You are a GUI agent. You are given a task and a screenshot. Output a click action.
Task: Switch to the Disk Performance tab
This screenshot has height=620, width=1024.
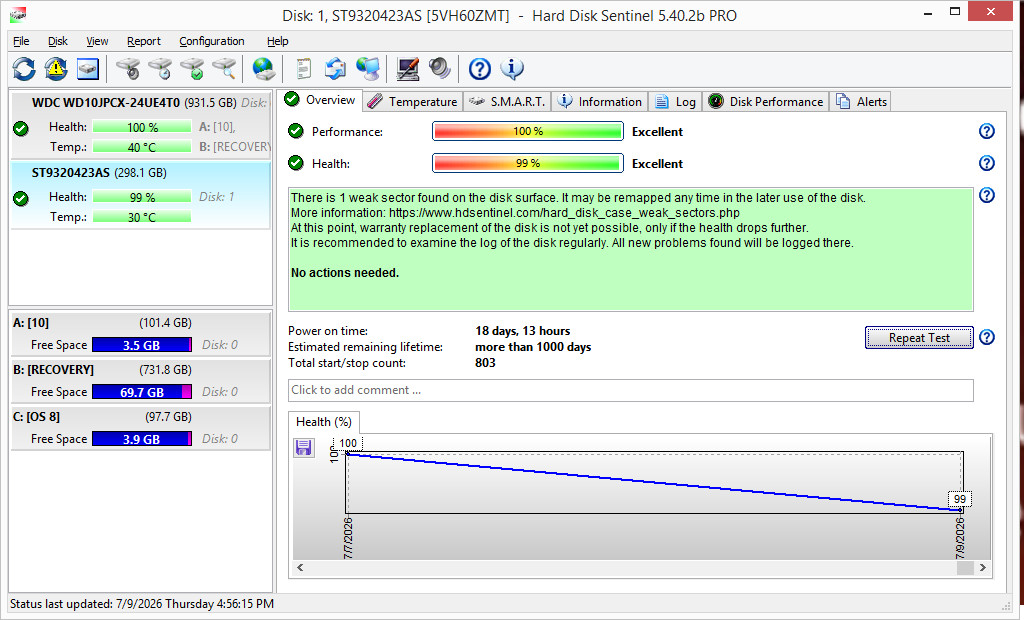pos(766,102)
